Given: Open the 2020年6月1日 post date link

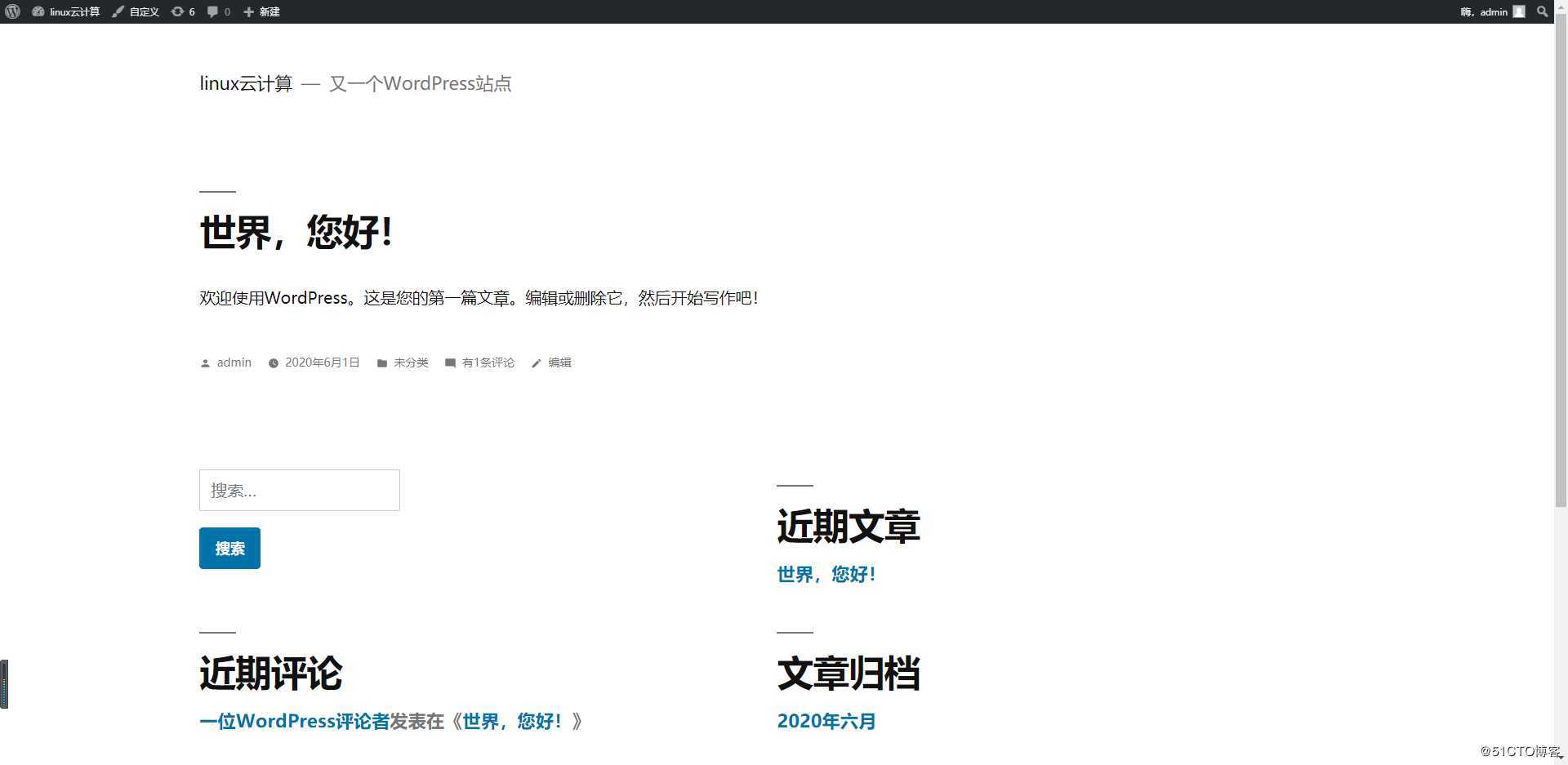Looking at the screenshot, I should [x=322, y=362].
